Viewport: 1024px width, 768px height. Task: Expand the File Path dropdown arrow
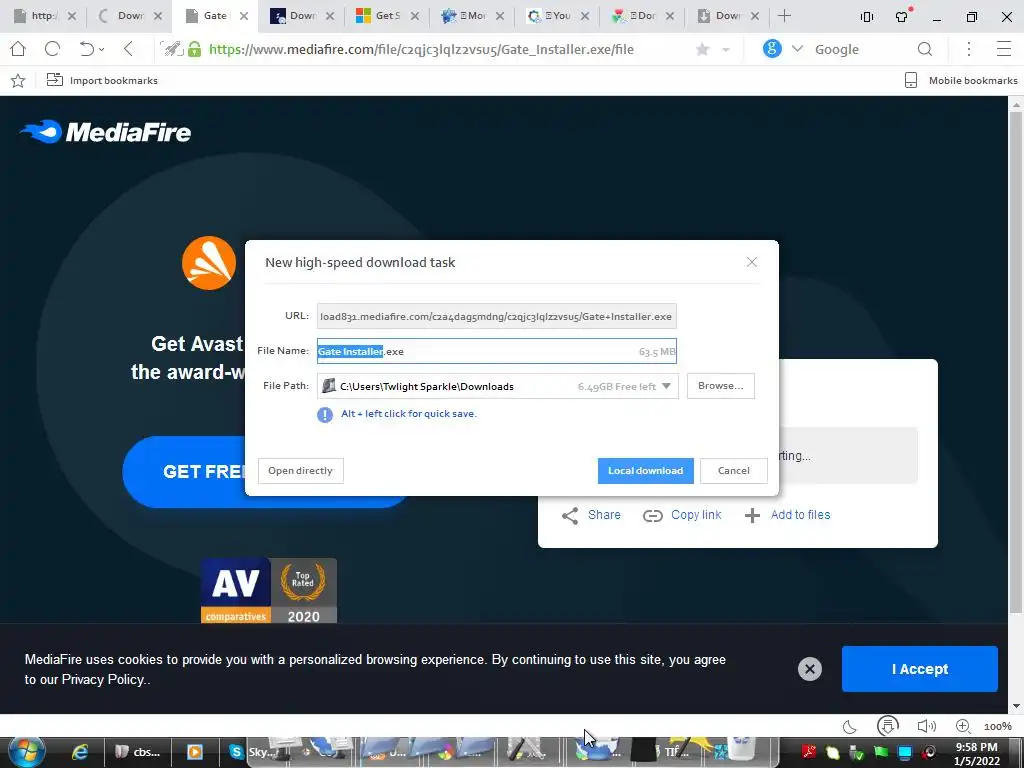(x=666, y=386)
